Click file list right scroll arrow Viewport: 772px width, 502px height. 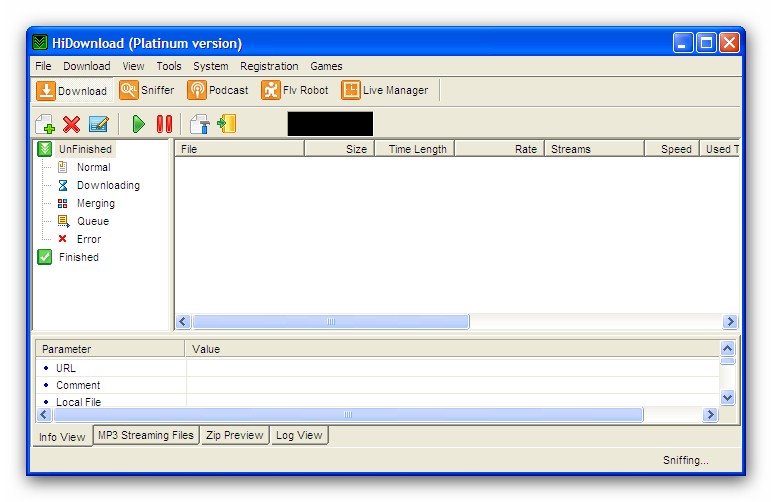730,321
